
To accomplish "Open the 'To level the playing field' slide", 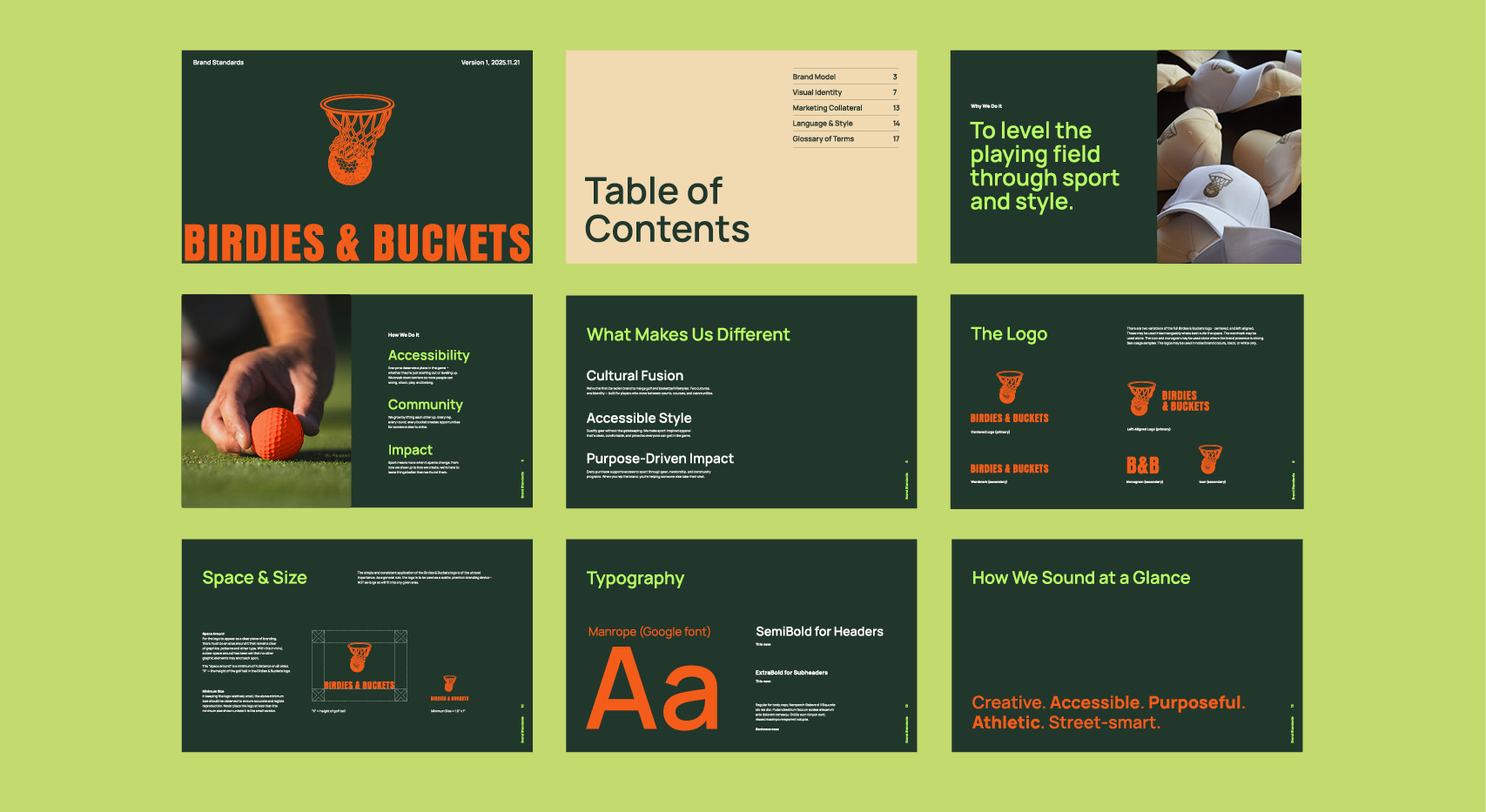I will pos(1126,157).
